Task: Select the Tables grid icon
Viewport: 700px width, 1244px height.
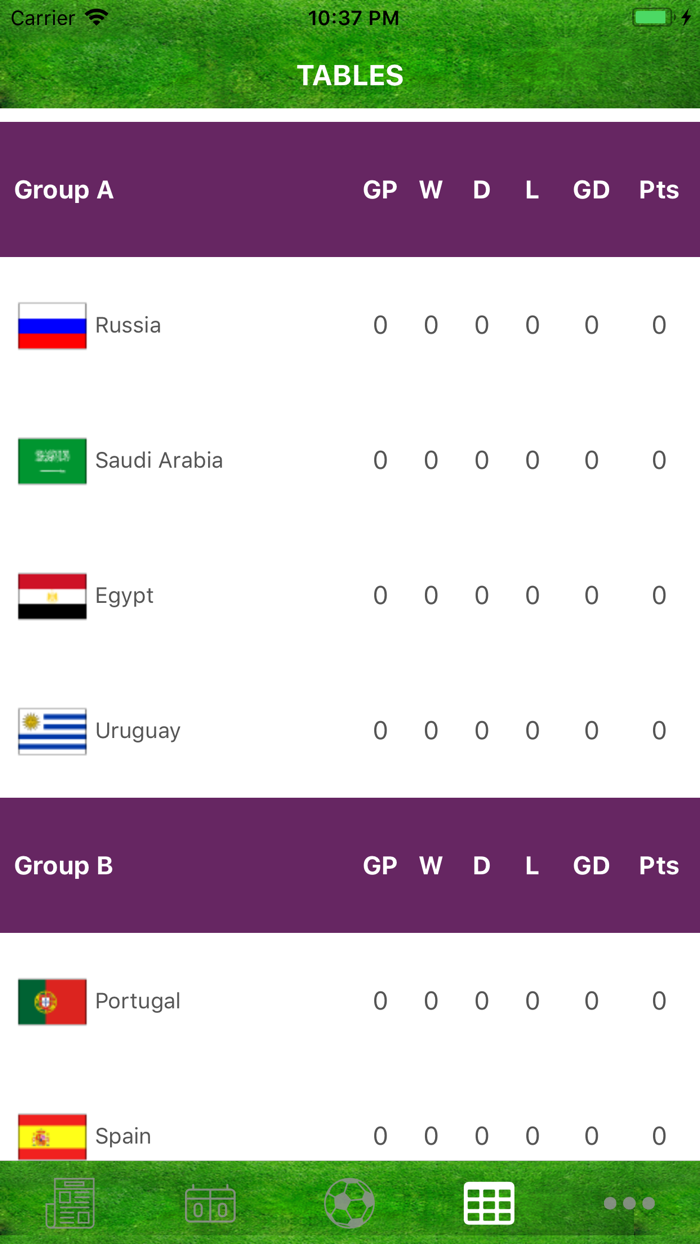Action: coord(489,1202)
